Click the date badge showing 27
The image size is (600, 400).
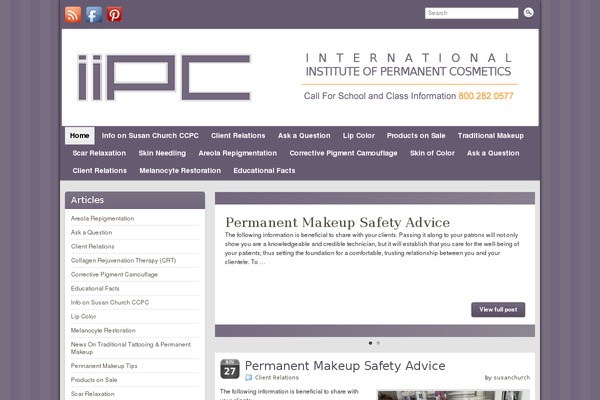(x=230, y=369)
